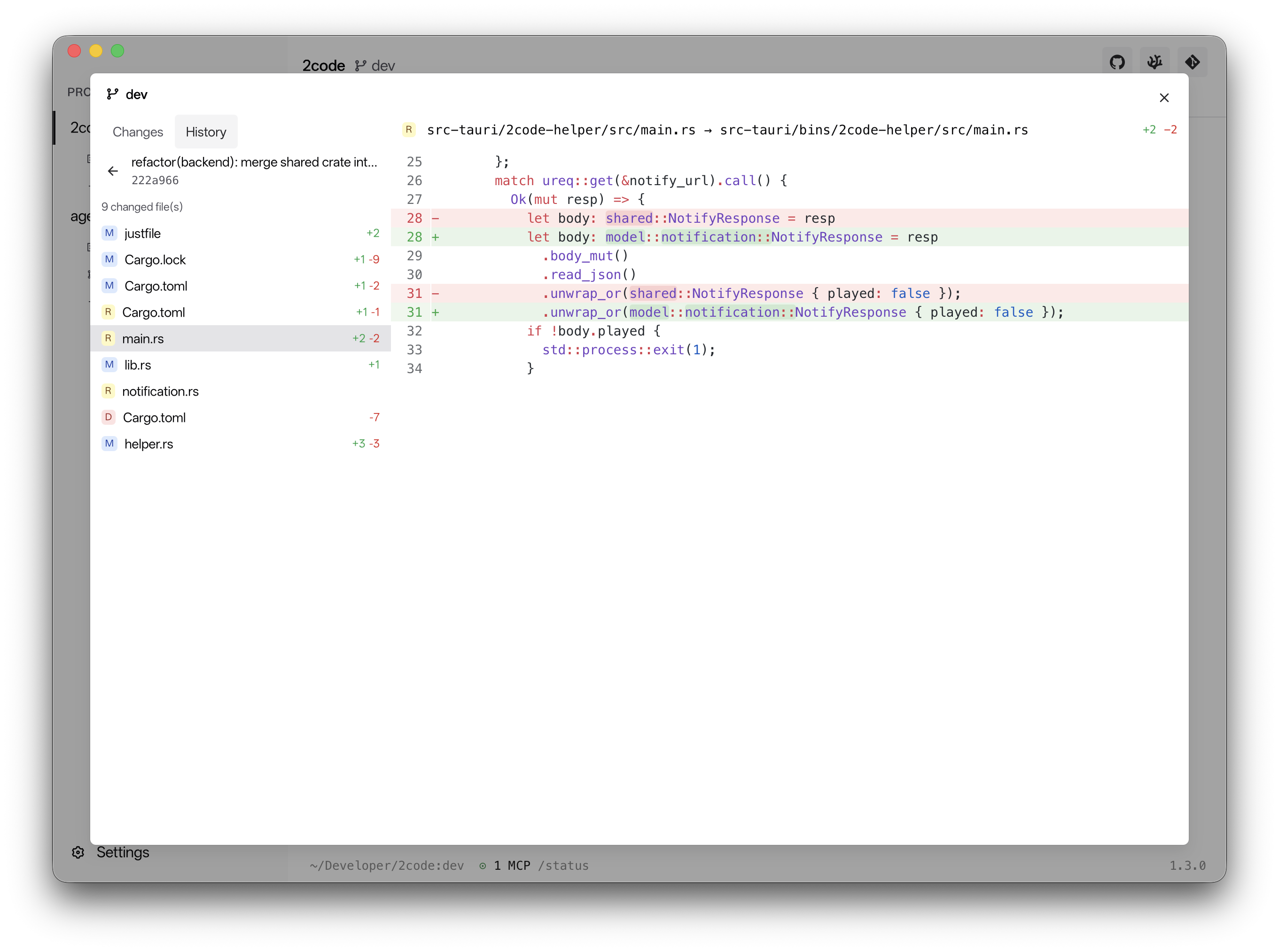Go back using the arrow beside the commit message
Image resolution: width=1279 pixels, height=952 pixels.
[113, 171]
